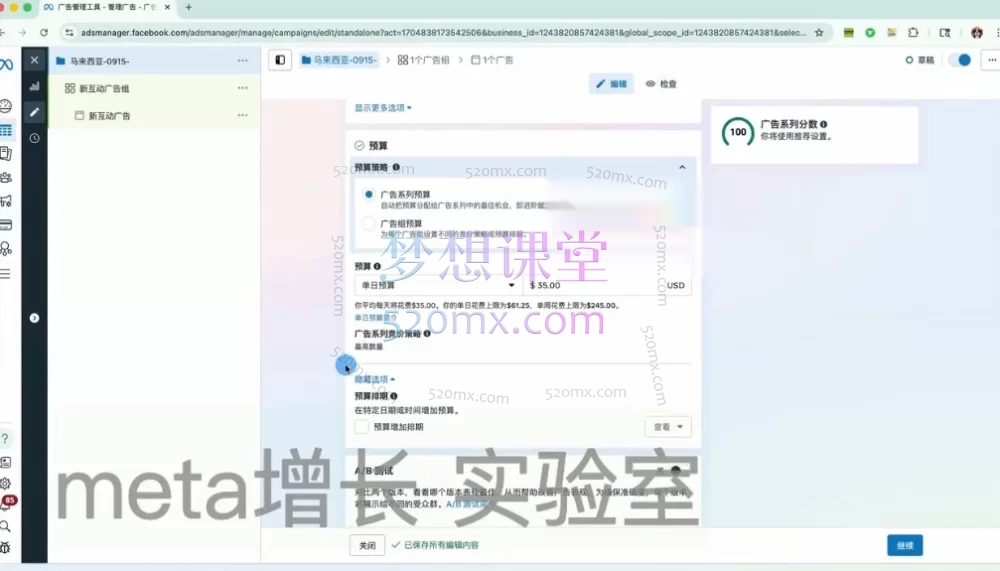This screenshot has width=1000, height=571.
Task: Click info icon next to 广告系列竞价策略
Action: [427, 334]
